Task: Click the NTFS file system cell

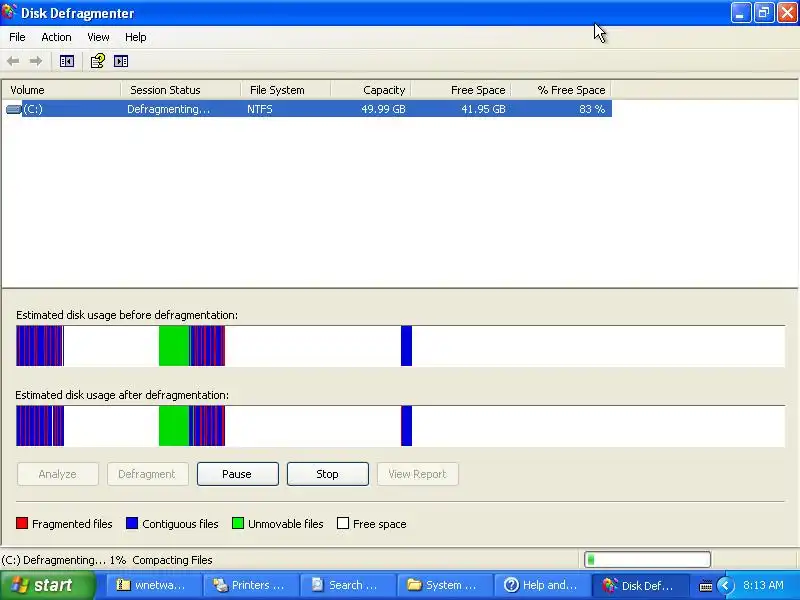Action: 260,109
